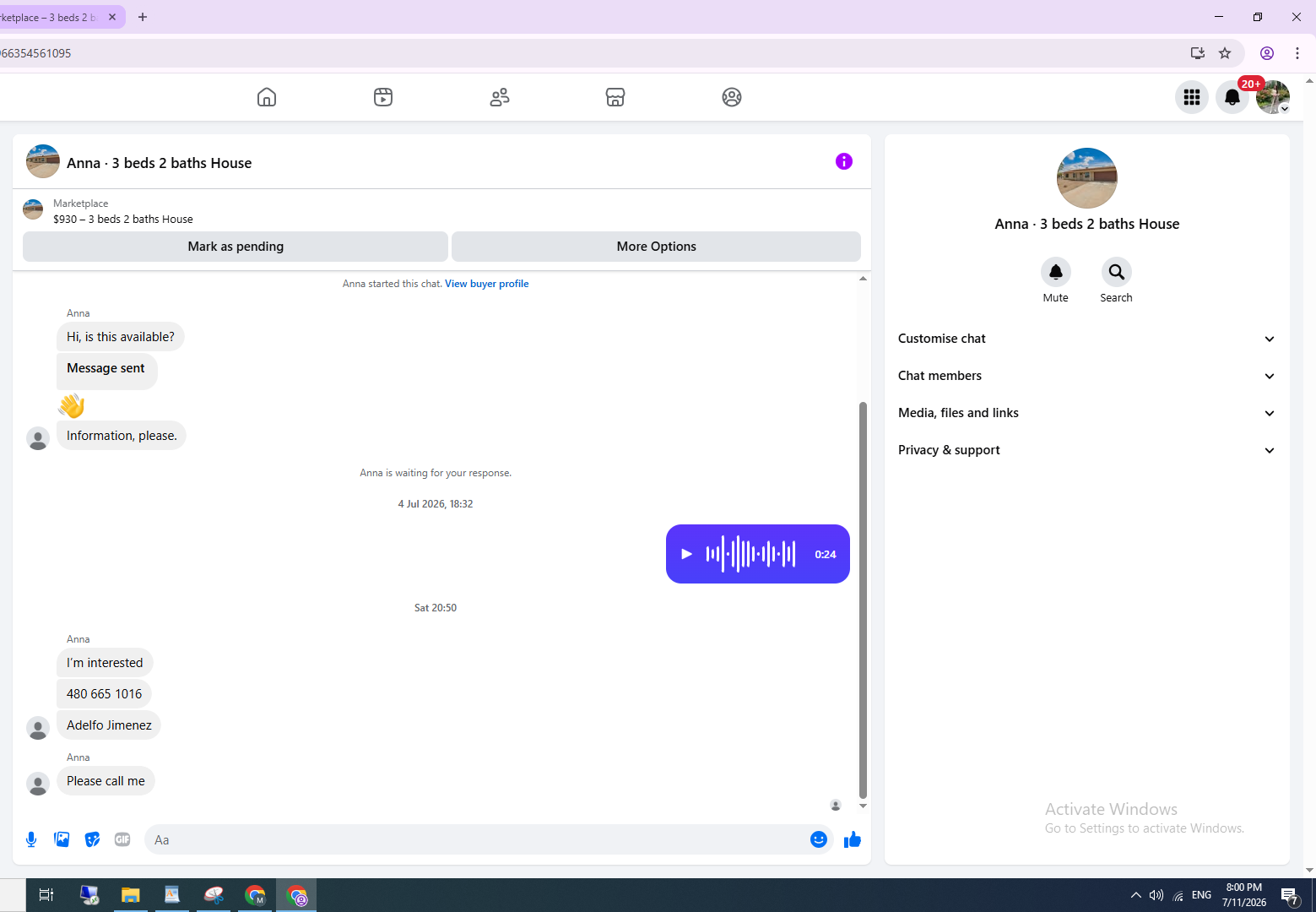1316x912 pixels.
Task: Click the house listing photo in sidebar
Action: tap(1087, 178)
